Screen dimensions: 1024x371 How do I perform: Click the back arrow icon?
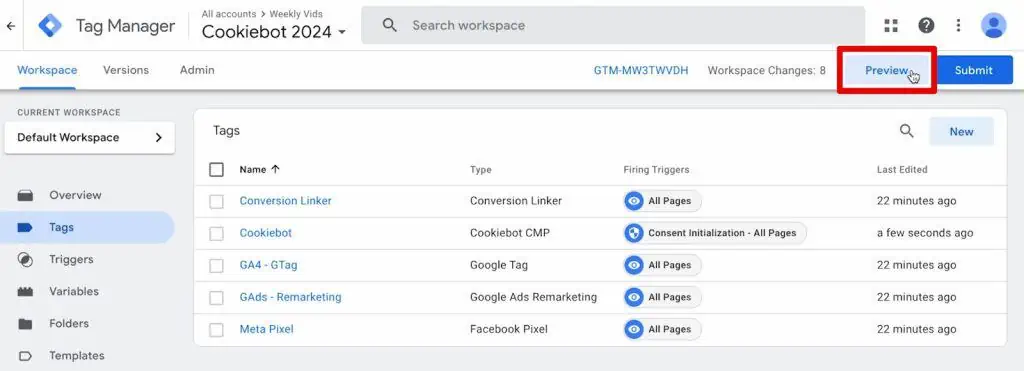click(x=11, y=26)
